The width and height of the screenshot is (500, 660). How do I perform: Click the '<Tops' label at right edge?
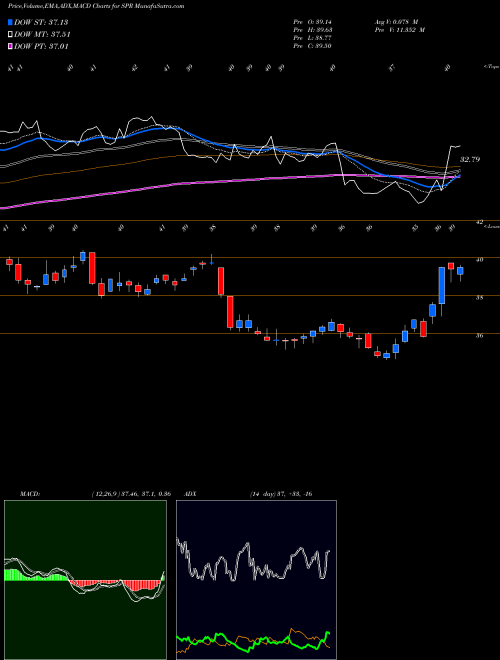tap(491, 67)
